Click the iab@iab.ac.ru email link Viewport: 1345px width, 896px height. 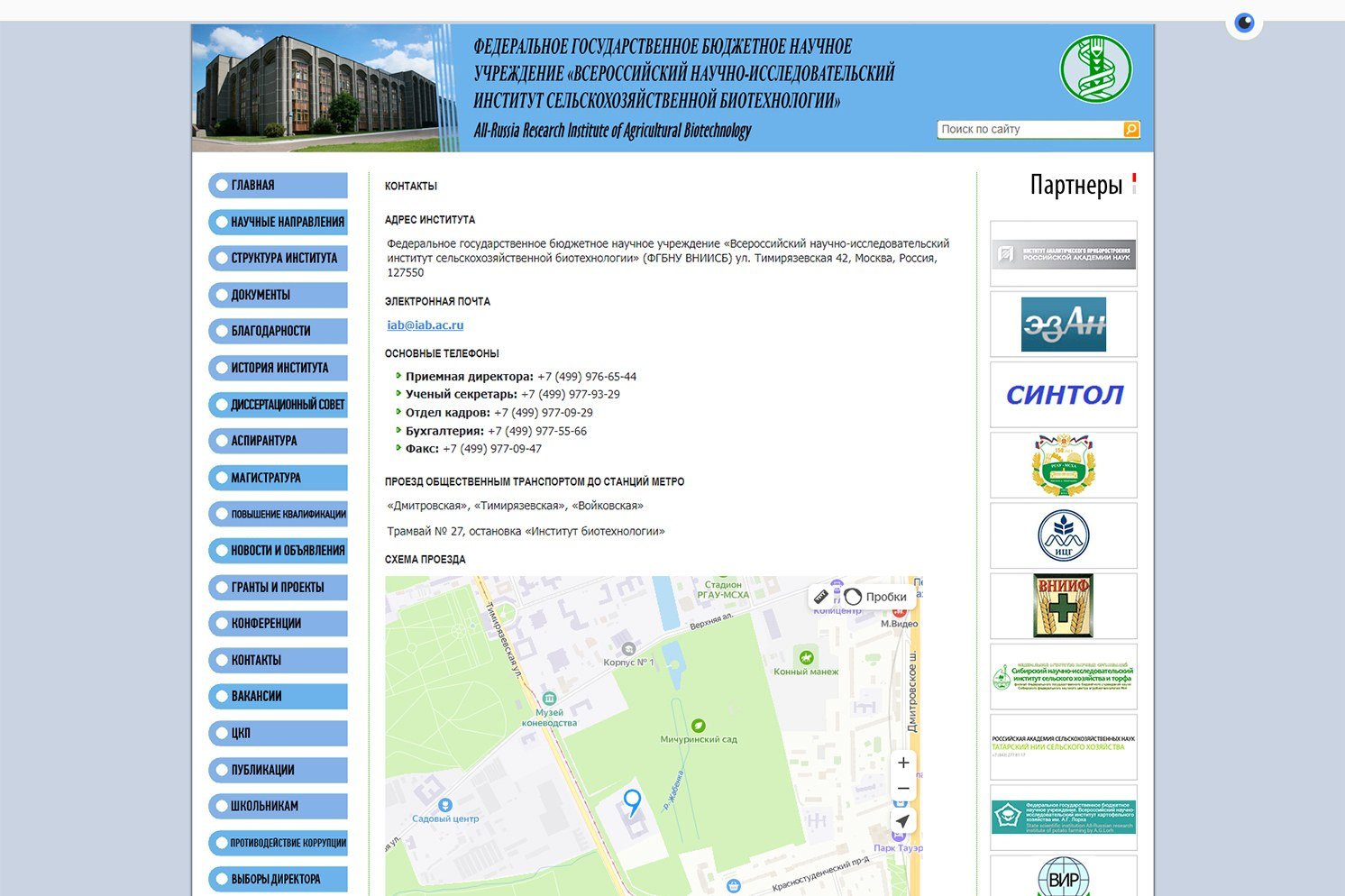pos(425,325)
